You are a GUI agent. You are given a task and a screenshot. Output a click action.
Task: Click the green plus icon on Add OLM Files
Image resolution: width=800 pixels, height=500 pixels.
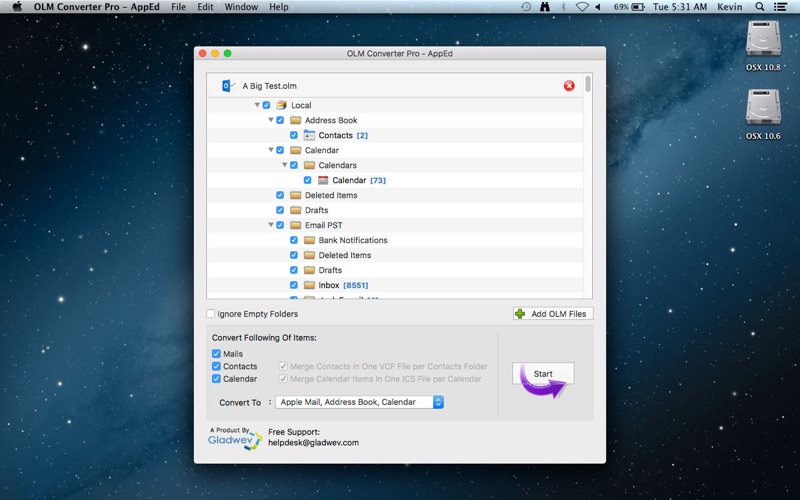[520, 314]
